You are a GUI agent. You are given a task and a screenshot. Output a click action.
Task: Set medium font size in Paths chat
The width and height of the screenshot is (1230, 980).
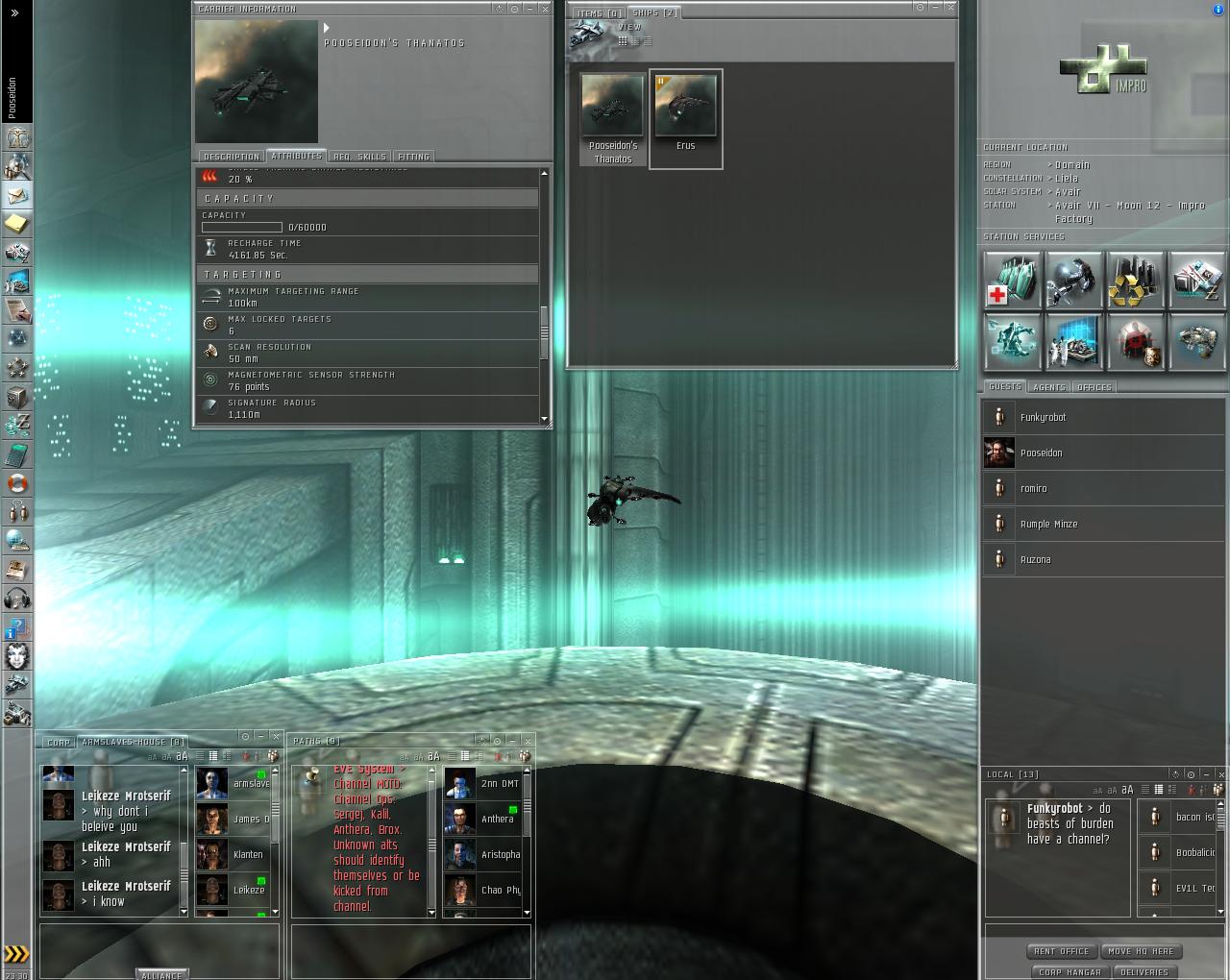(x=418, y=757)
